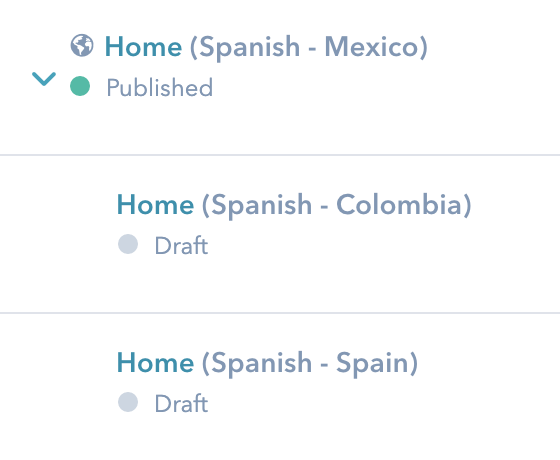Click the Published status text

(x=160, y=88)
